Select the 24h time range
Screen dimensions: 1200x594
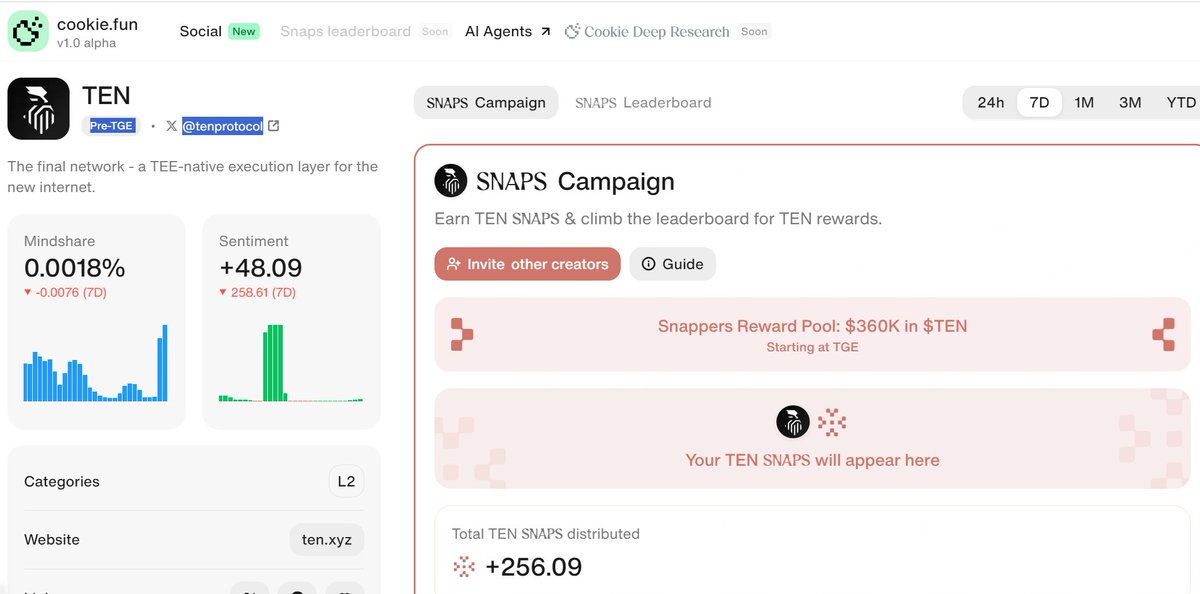[991, 102]
